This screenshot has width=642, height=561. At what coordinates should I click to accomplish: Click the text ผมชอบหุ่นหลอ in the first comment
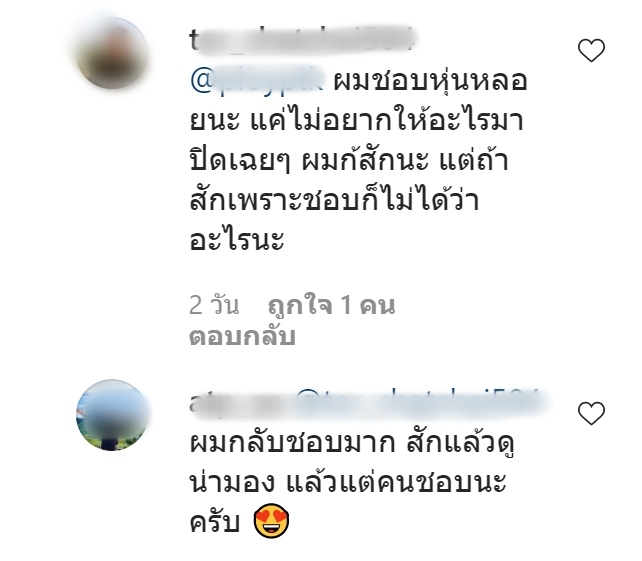[x=430, y=79]
